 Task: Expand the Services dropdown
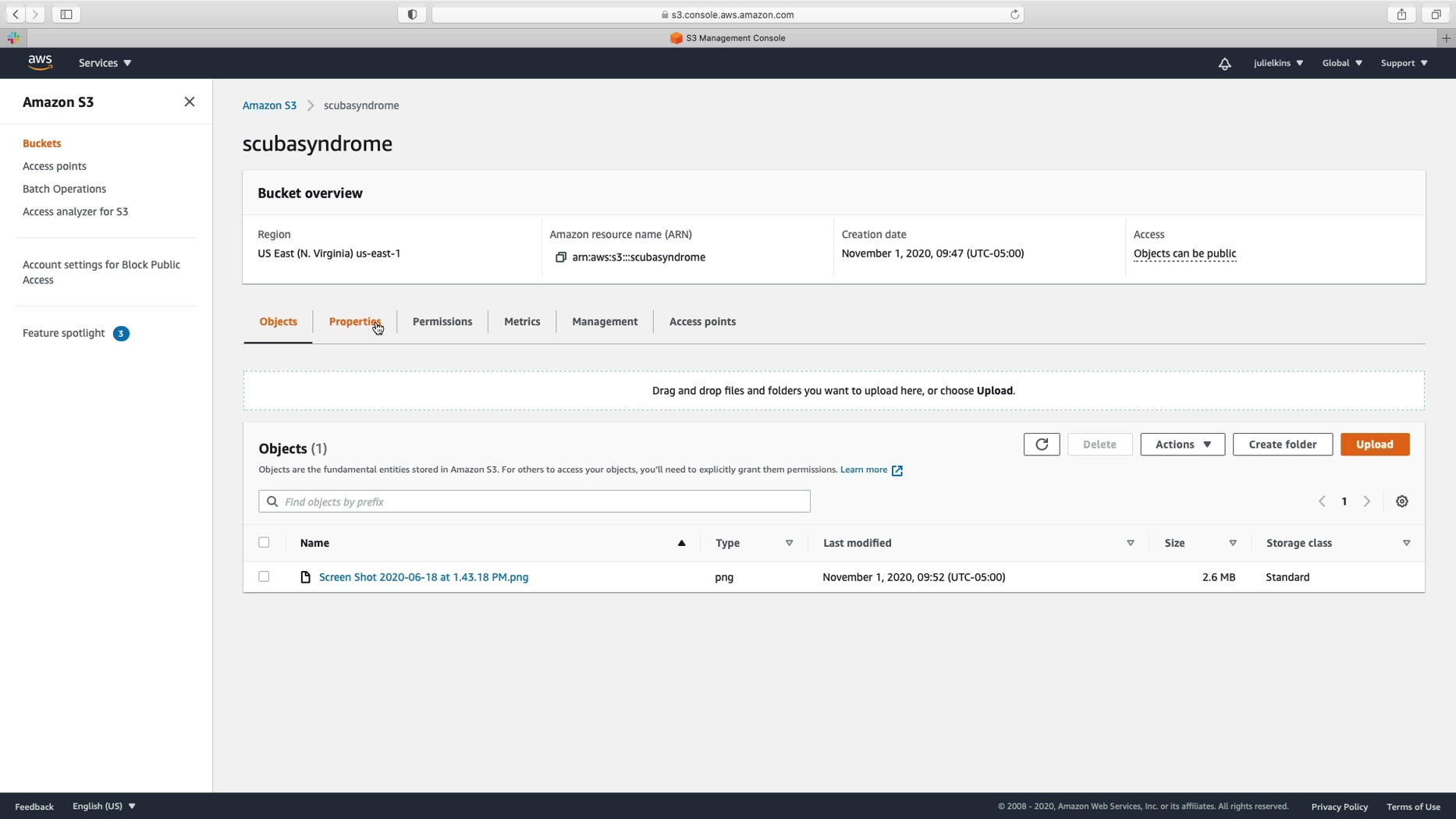[x=105, y=63]
